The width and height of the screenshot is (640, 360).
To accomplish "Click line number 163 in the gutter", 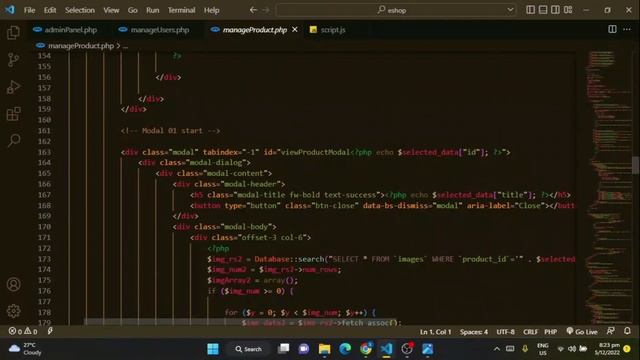I will pyautogui.click(x=44, y=152).
